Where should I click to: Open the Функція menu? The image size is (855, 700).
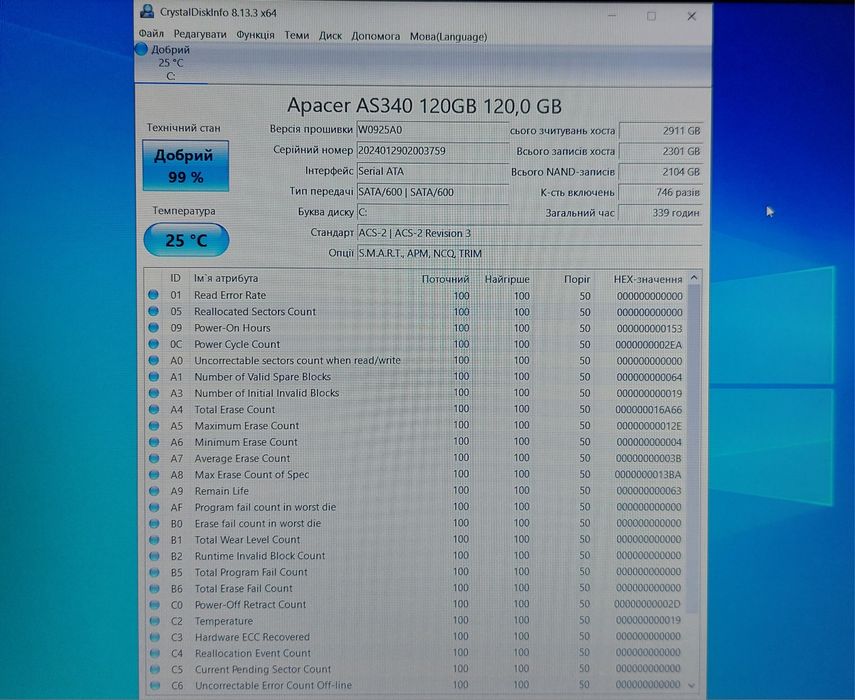pos(255,35)
